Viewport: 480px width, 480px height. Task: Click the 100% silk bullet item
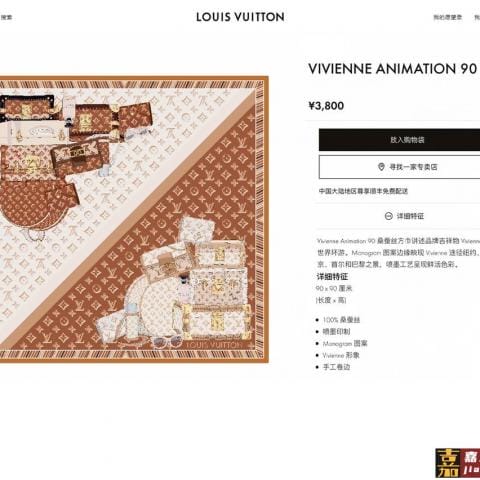341,320
